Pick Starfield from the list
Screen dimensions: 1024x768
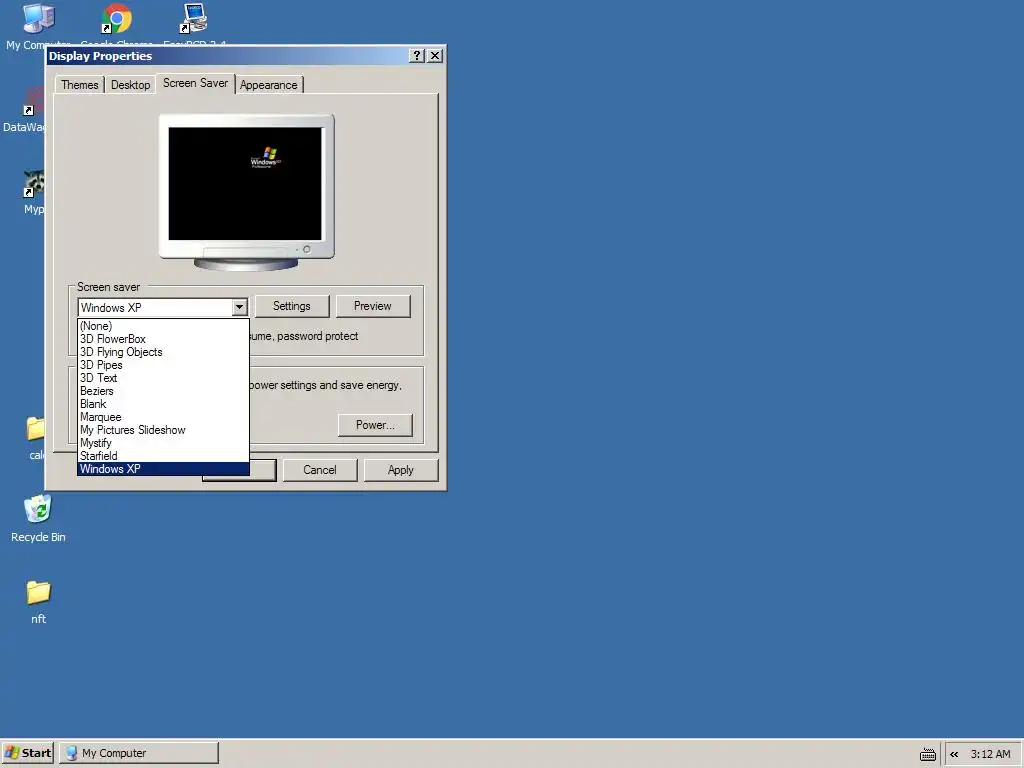[163, 456]
